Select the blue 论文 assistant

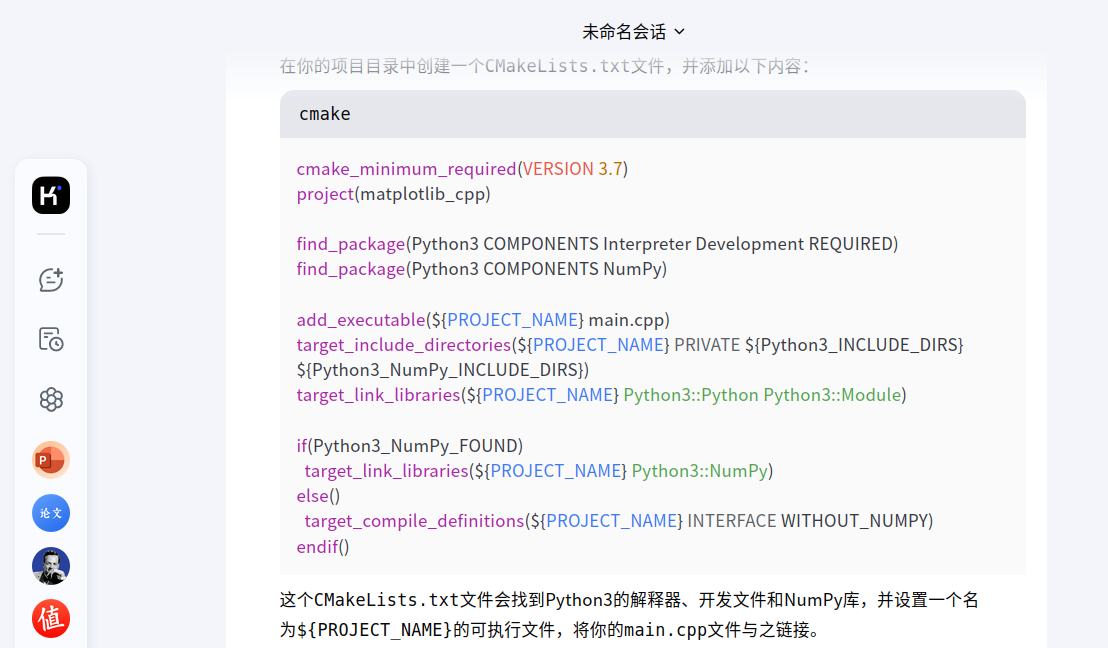[50, 513]
